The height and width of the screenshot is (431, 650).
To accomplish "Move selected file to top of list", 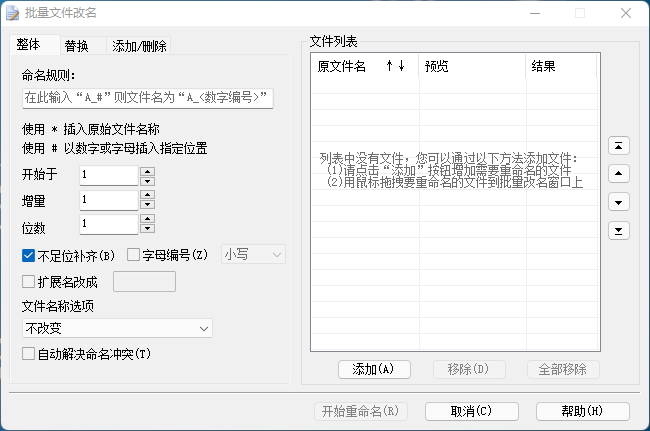I will click(618, 146).
